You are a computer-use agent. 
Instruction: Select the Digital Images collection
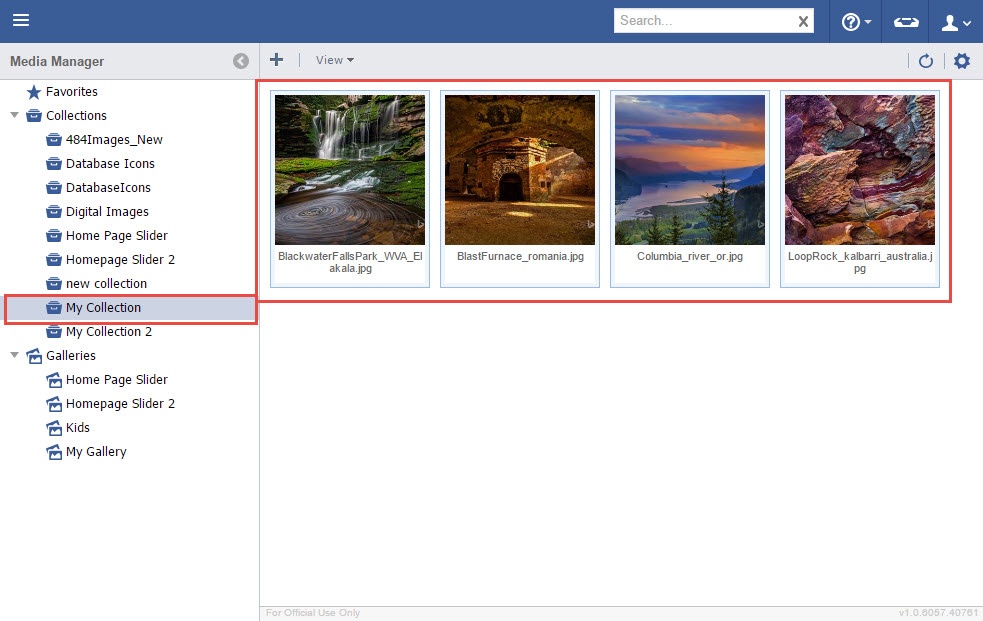coord(106,212)
